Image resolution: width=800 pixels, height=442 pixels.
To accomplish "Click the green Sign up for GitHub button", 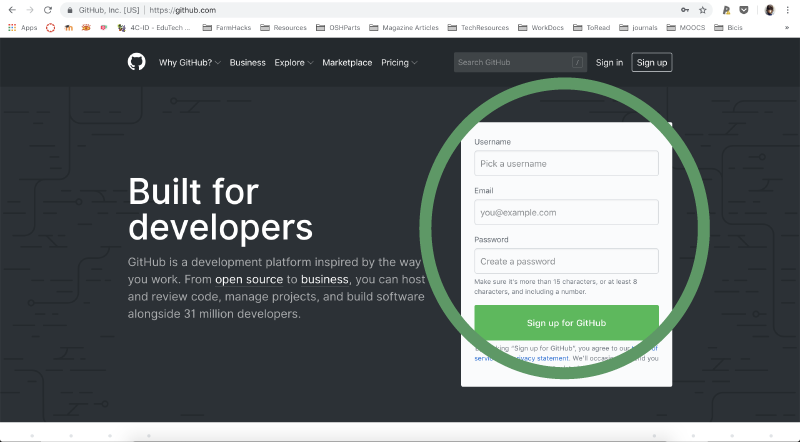I will 566,323.
